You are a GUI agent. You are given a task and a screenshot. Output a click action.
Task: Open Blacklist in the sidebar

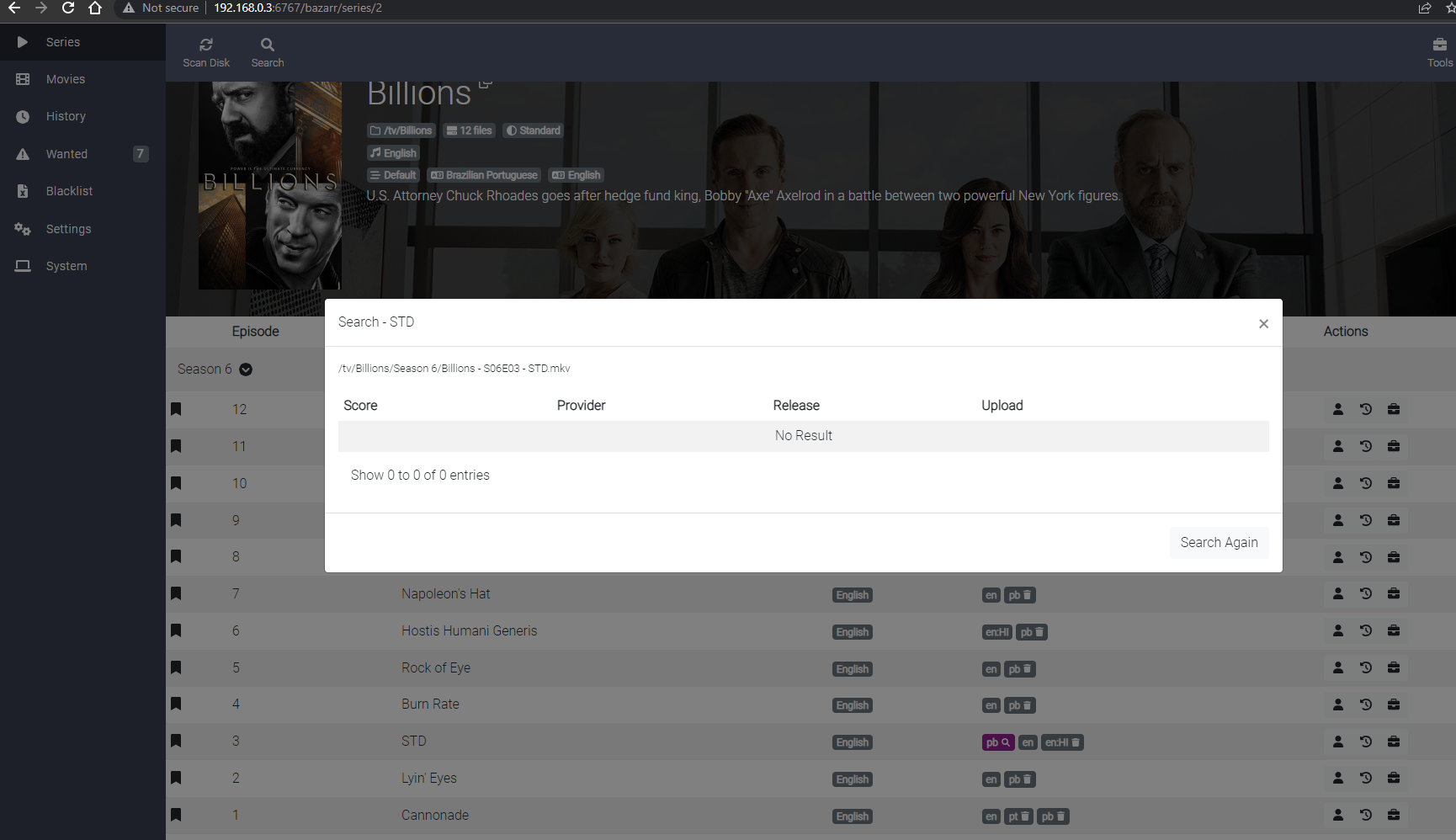tap(82, 191)
